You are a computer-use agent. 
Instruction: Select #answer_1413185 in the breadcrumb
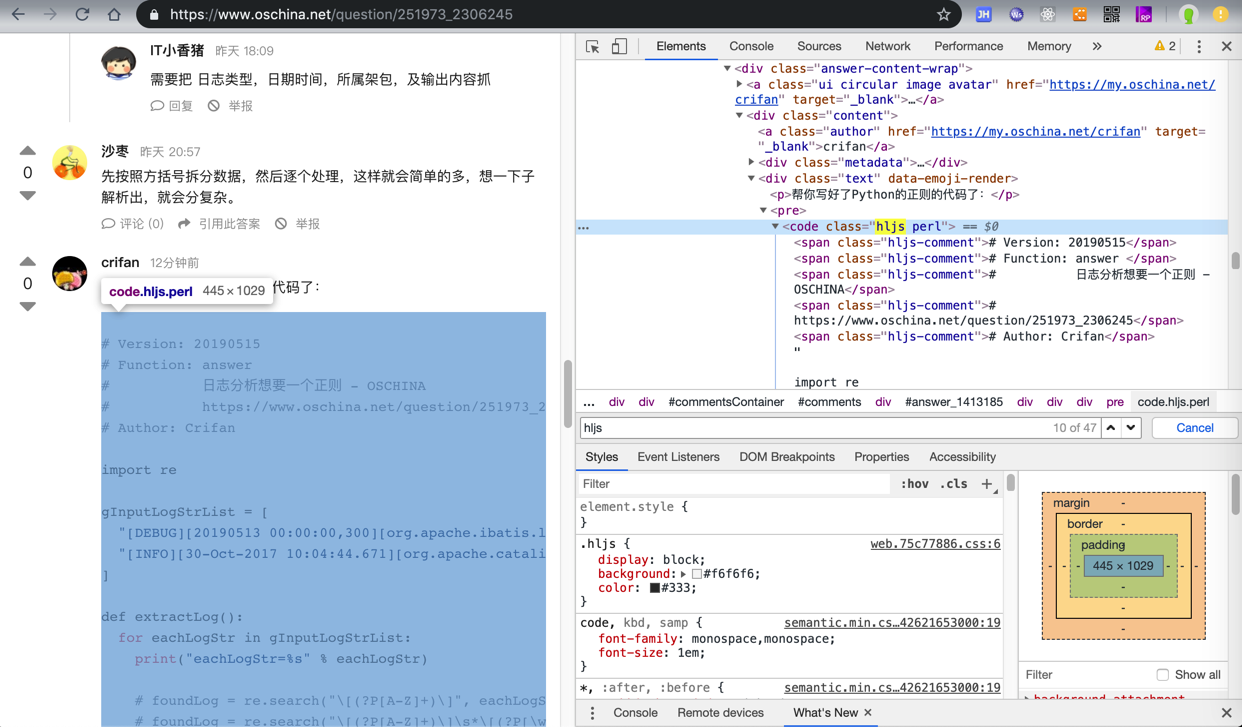click(954, 402)
